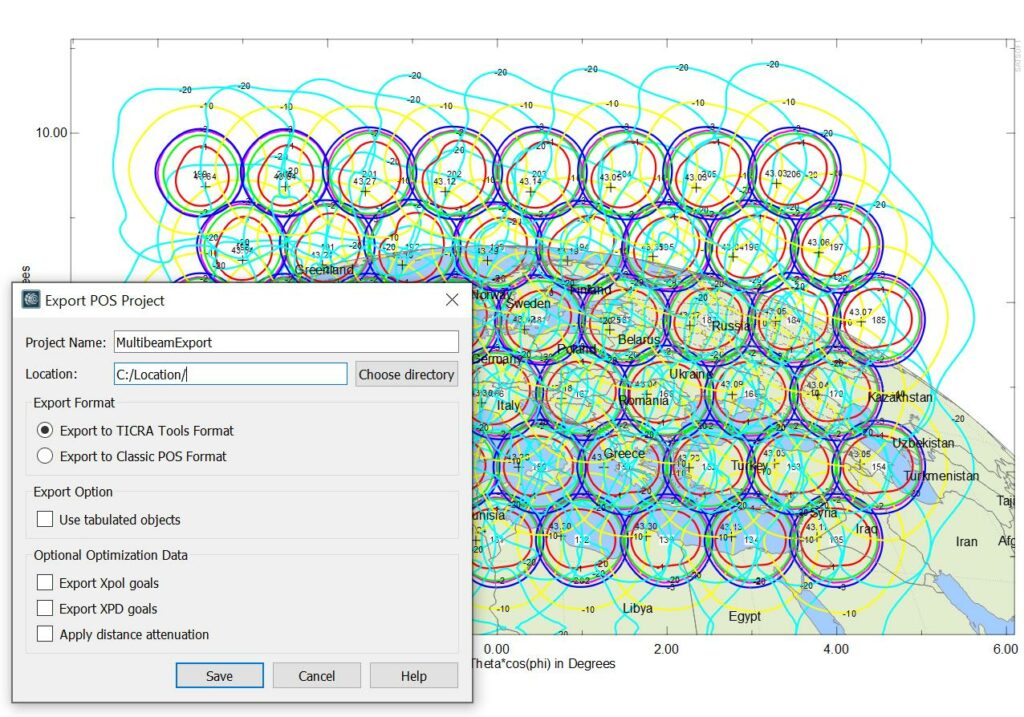The width and height of the screenshot is (1024, 717).
Task: Select Export to TICRA Tools Format
Action: pos(45,431)
